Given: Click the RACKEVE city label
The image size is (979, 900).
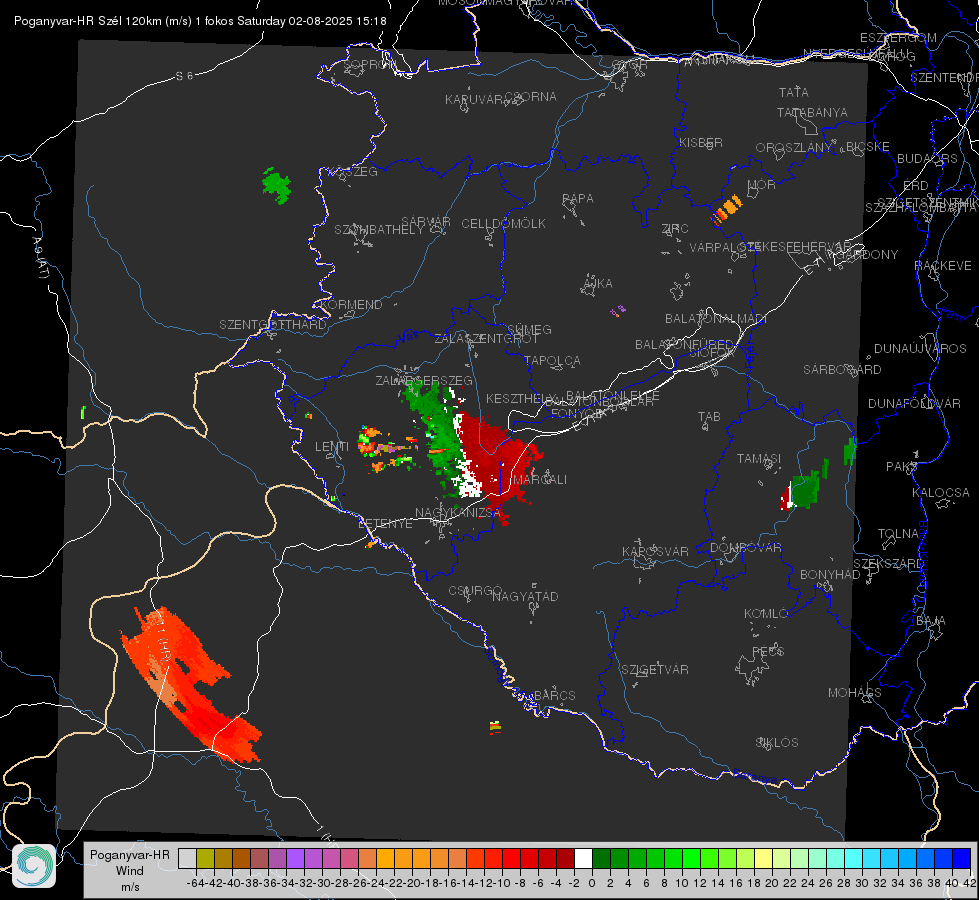Looking at the screenshot, I should click(943, 266).
